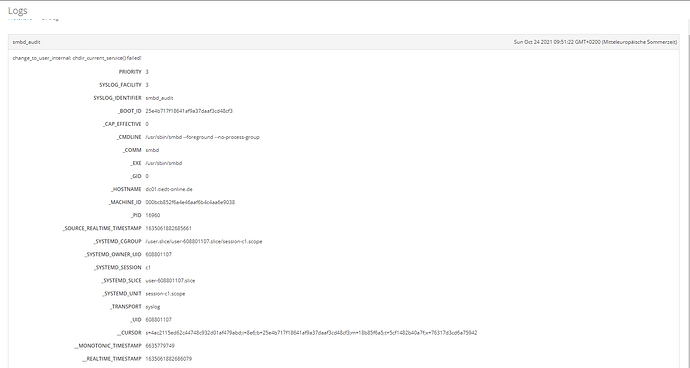The image size is (690, 368).
Task: Click the _PID field label
Action: [x=136, y=215]
